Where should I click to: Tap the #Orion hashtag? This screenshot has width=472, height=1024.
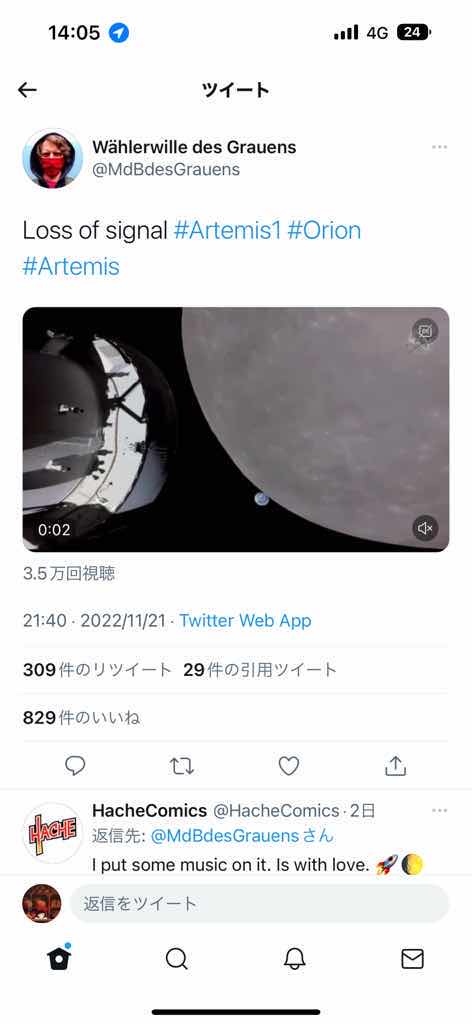[x=324, y=231]
